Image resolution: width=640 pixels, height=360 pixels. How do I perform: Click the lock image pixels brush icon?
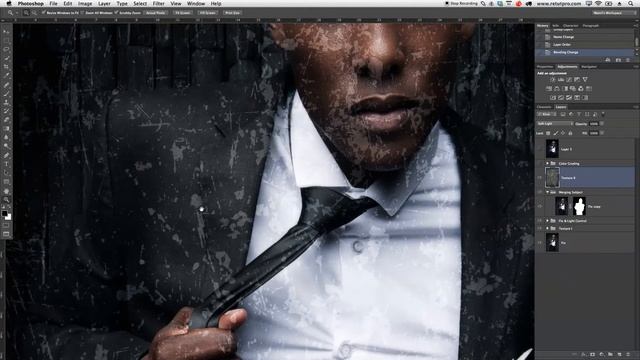556,133
